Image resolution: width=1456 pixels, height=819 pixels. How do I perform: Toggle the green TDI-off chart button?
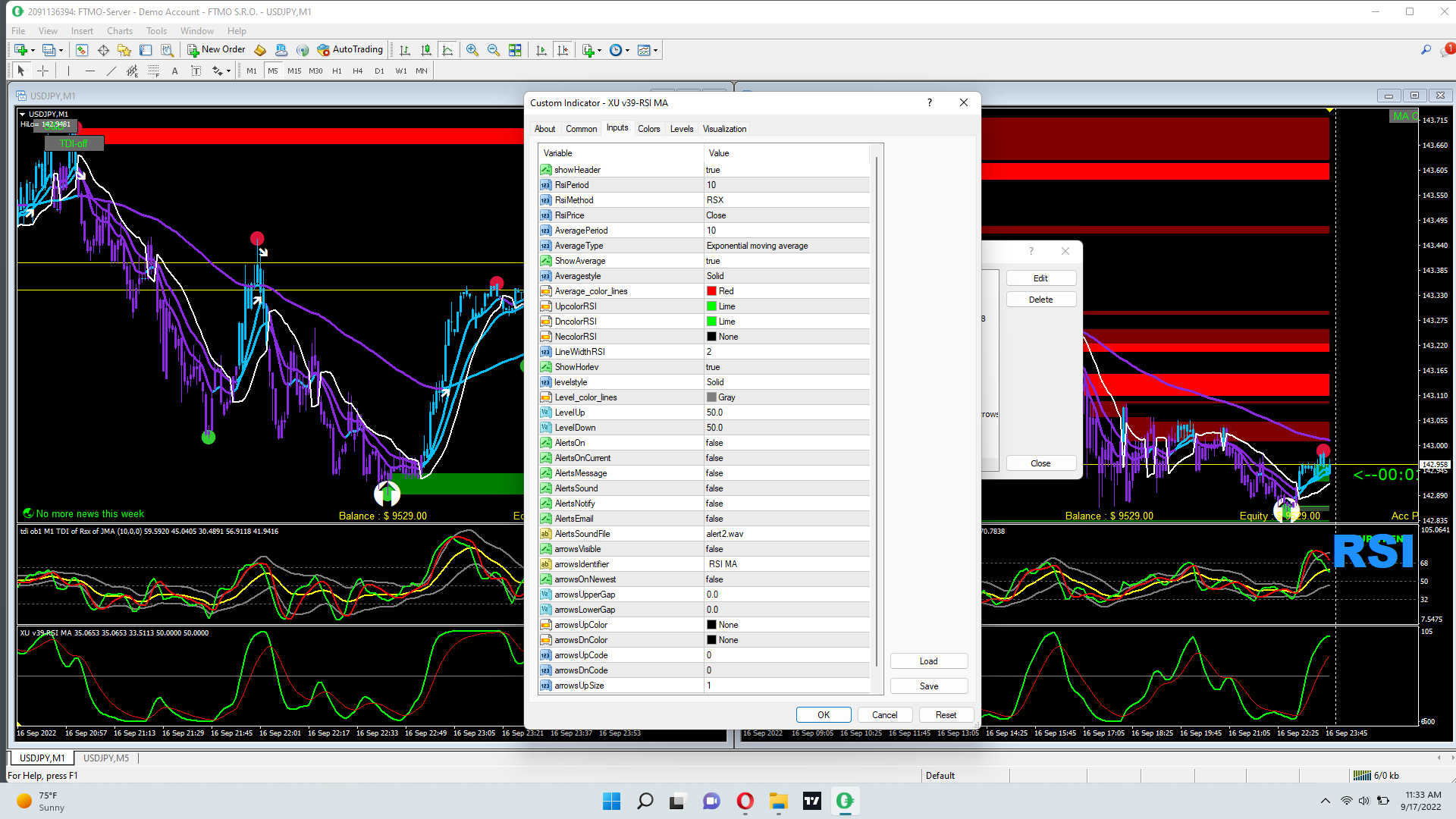pyautogui.click(x=74, y=143)
